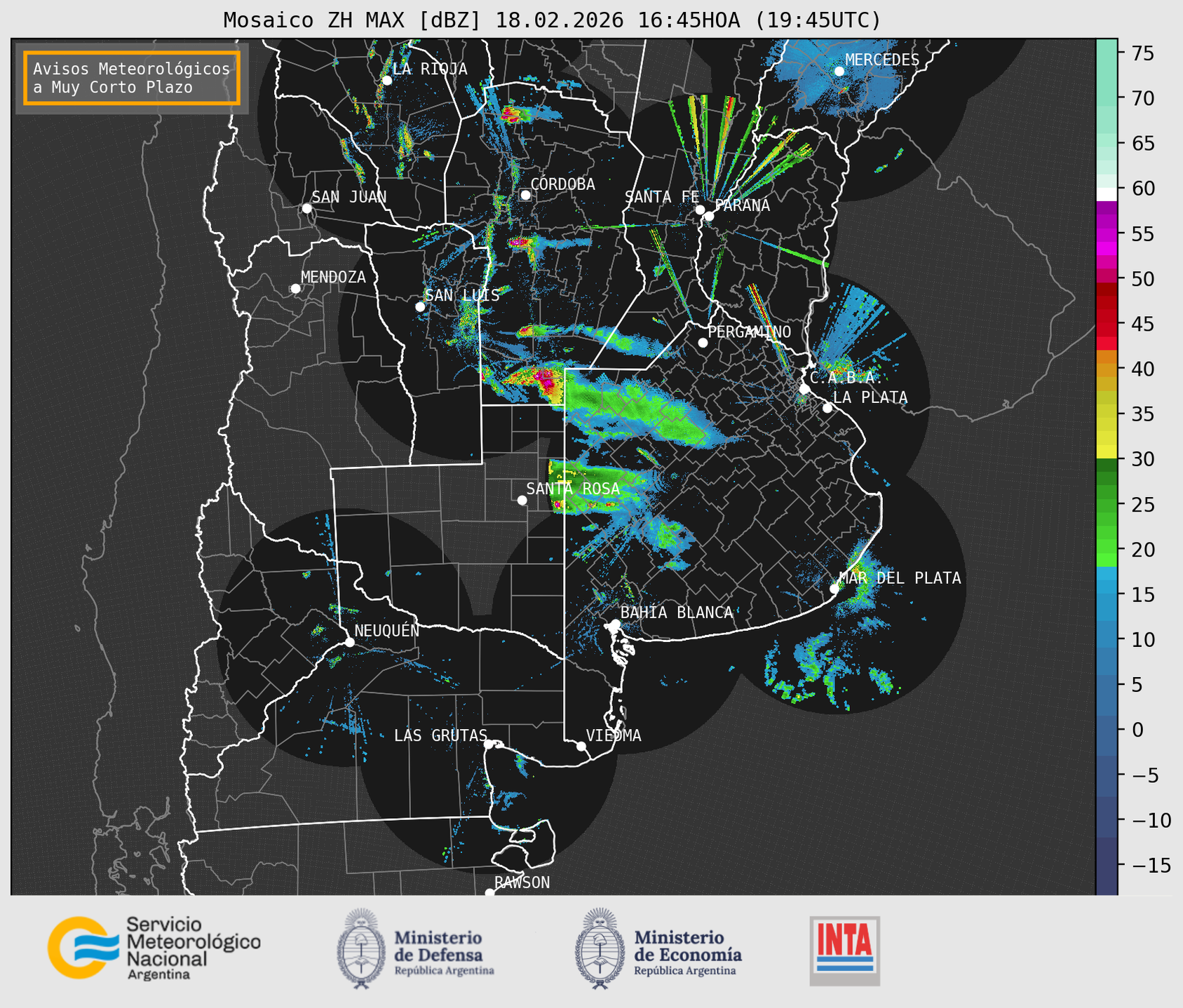The image size is (1183, 1008).
Task: Click the Córdoba city marker dot
Action: pos(525,195)
